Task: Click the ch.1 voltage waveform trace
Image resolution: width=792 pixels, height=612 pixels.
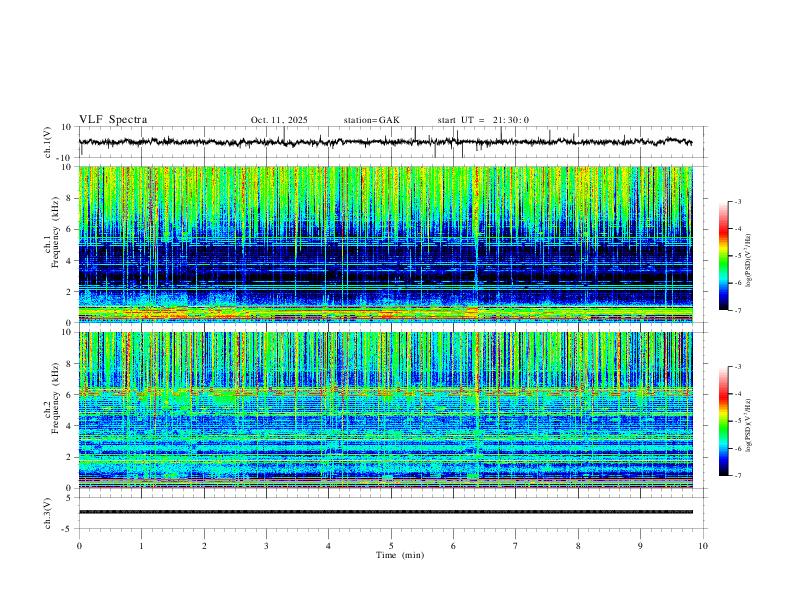Action: pos(385,142)
